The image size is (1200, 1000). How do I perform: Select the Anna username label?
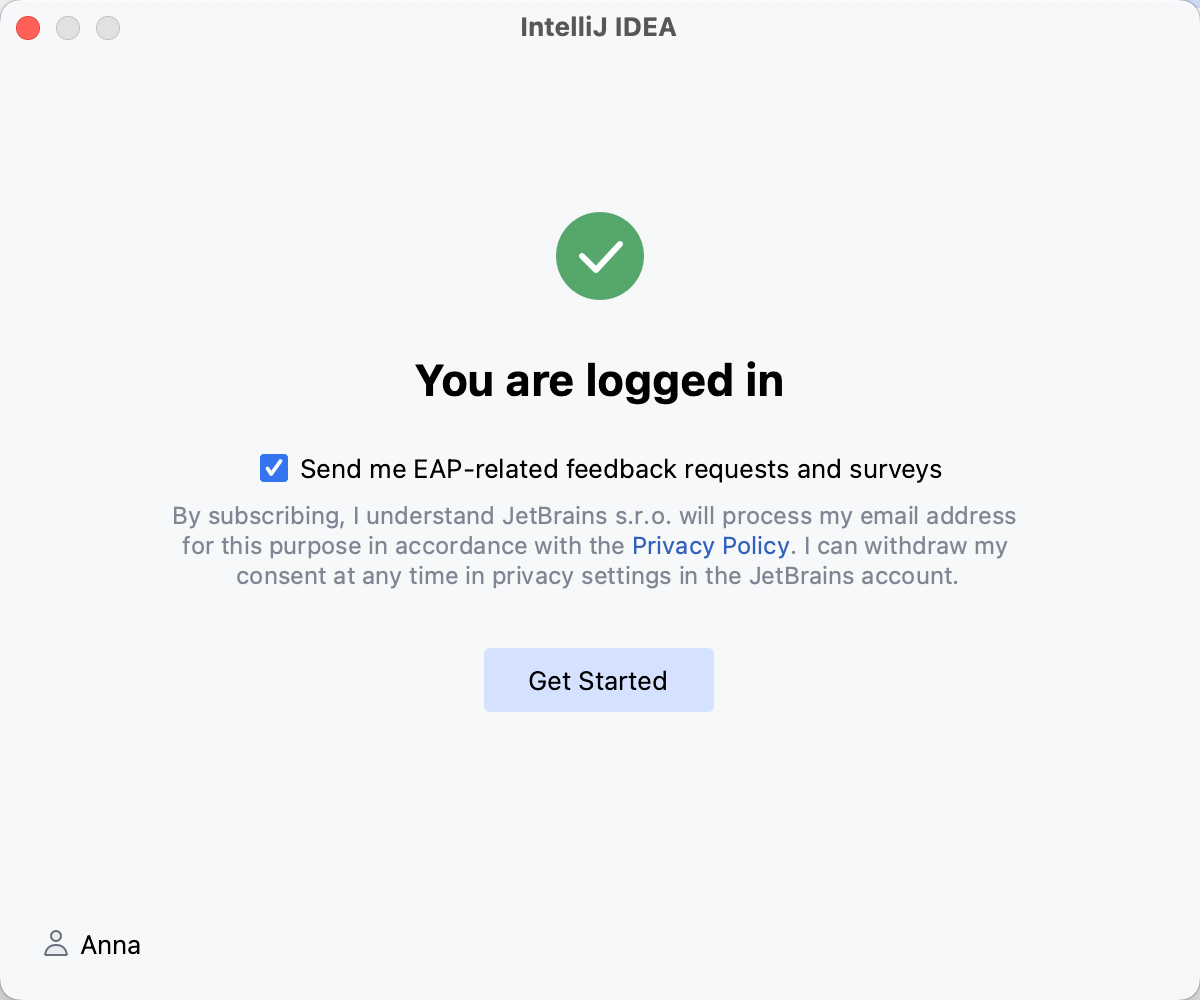(110, 944)
